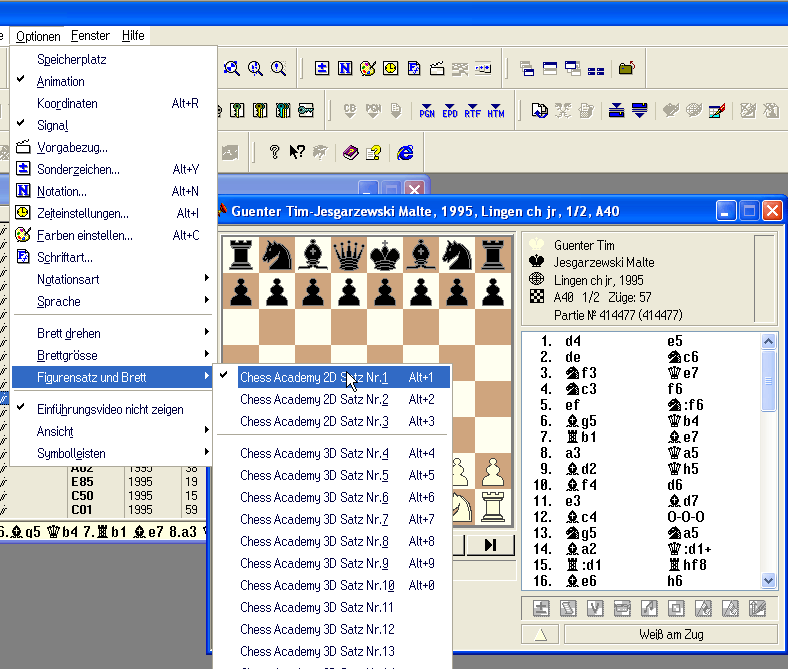Click the V variation button under move list
788x669 pixels.
point(595,608)
